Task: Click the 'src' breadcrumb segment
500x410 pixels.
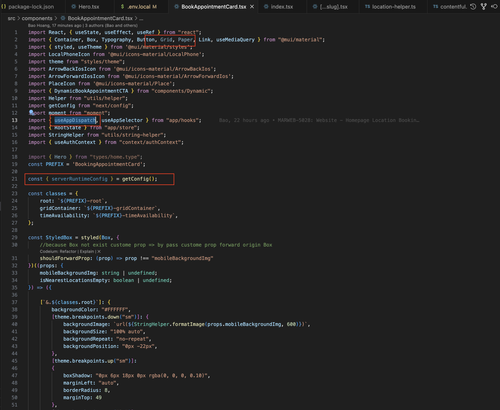Action: pyautogui.click(x=11, y=18)
